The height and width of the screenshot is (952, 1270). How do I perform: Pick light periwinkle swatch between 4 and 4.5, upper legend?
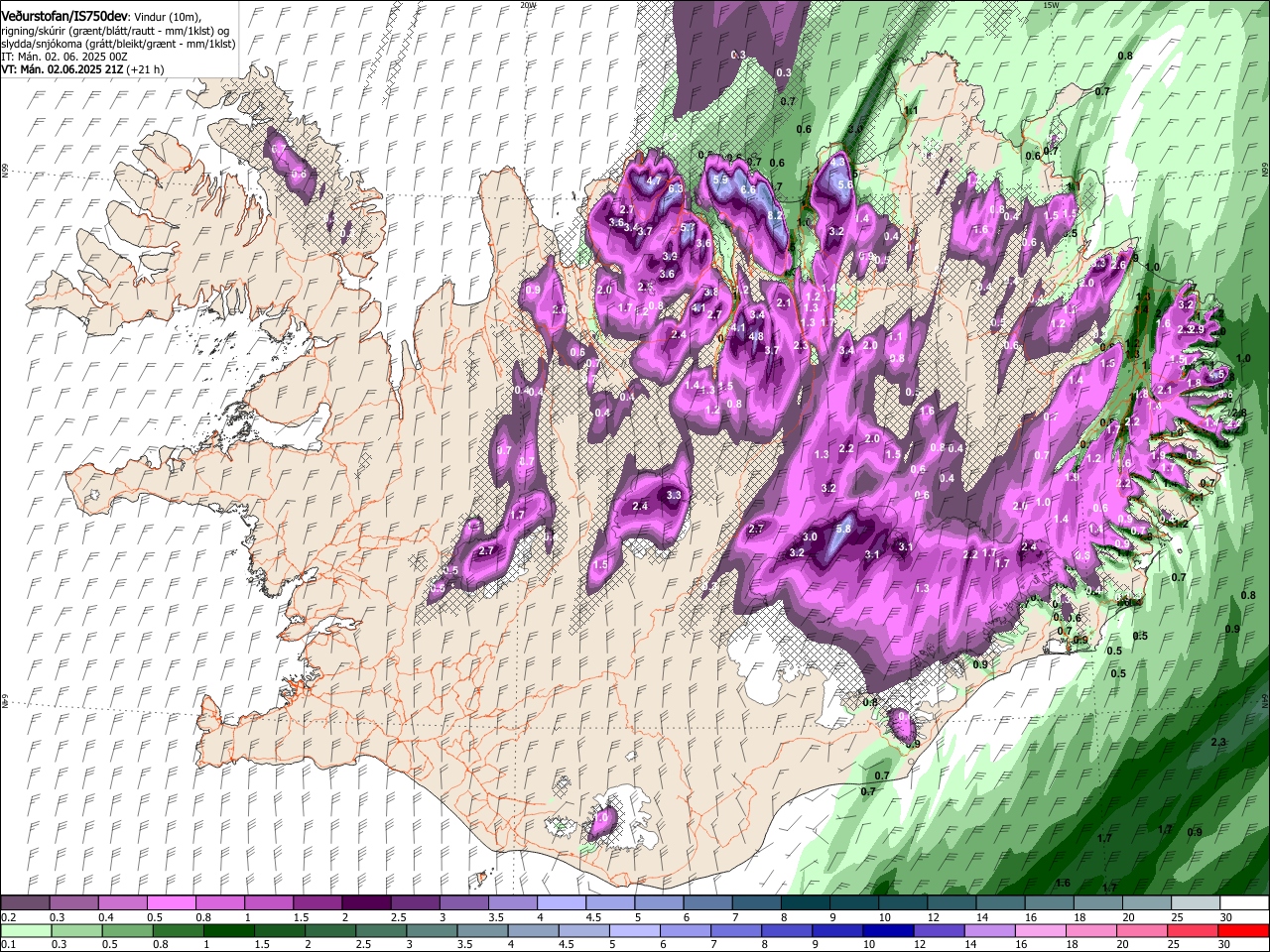(561, 903)
